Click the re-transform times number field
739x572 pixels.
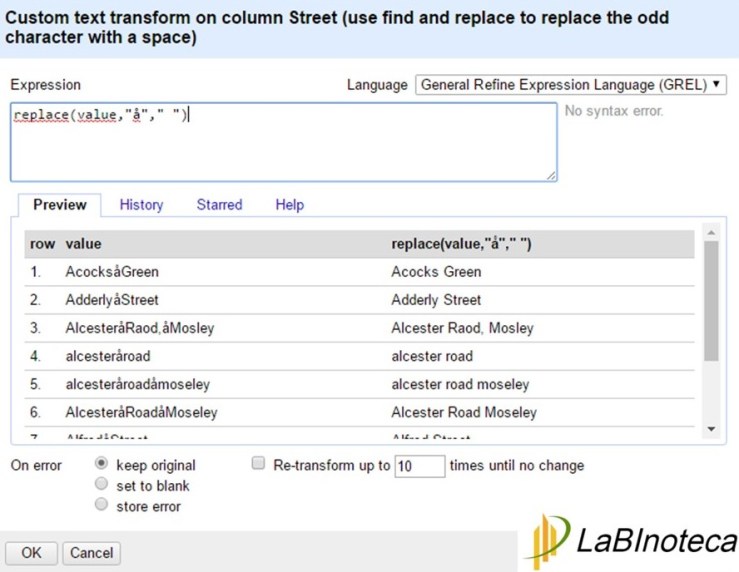[420, 466]
